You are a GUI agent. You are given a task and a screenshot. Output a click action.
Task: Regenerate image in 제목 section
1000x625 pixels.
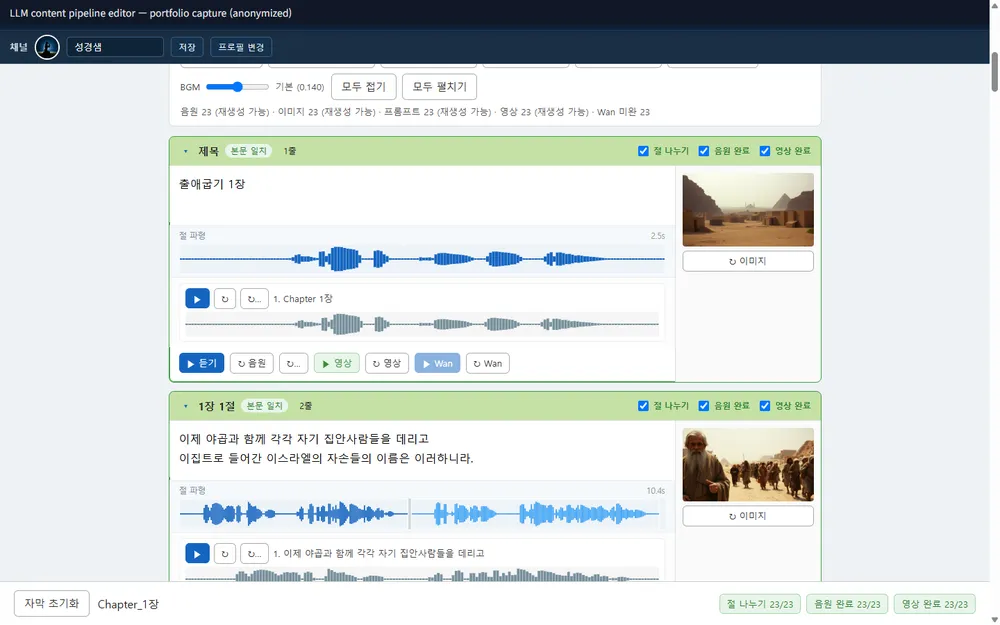click(748, 261)
